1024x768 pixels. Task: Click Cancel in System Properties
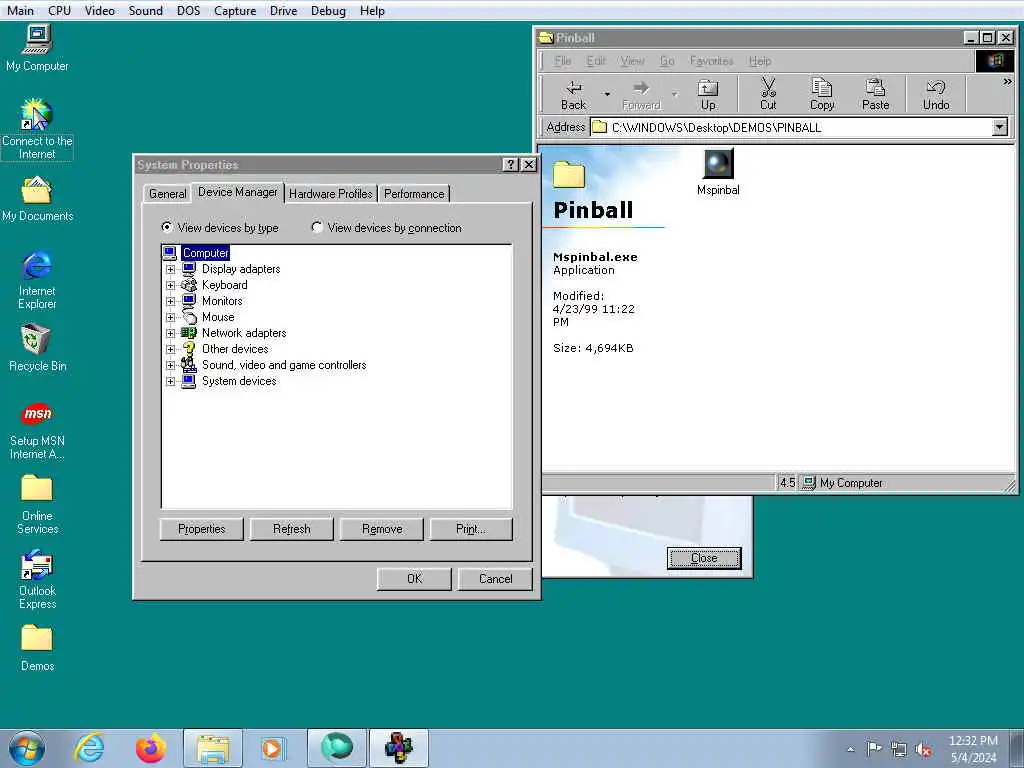pos(495,579)
